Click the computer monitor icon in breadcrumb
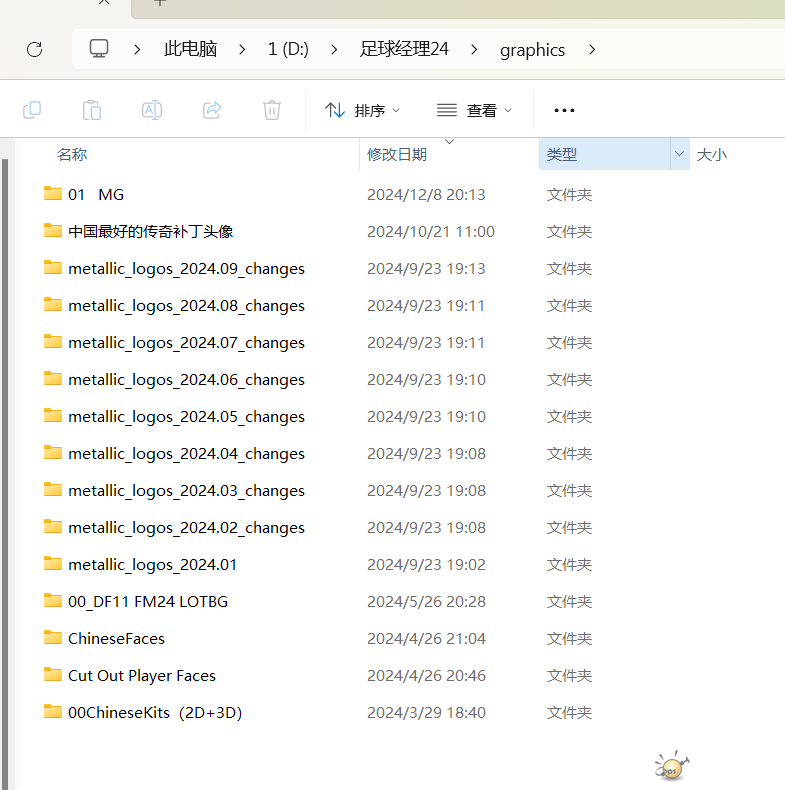The width and height of the screenshot is (785, 790). pyautogui.click(x=99, y=49)
